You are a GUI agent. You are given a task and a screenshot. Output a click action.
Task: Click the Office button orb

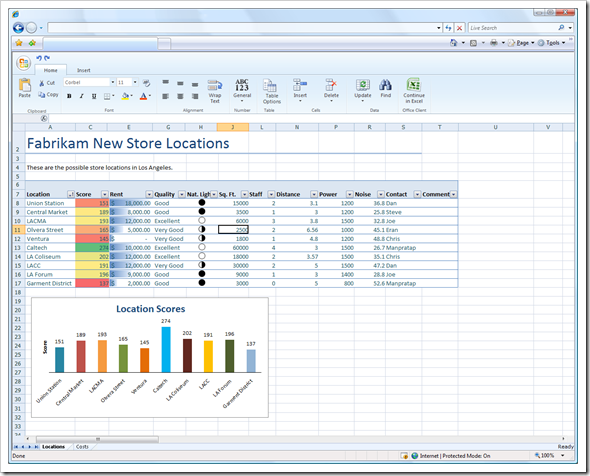click(24, 63)
